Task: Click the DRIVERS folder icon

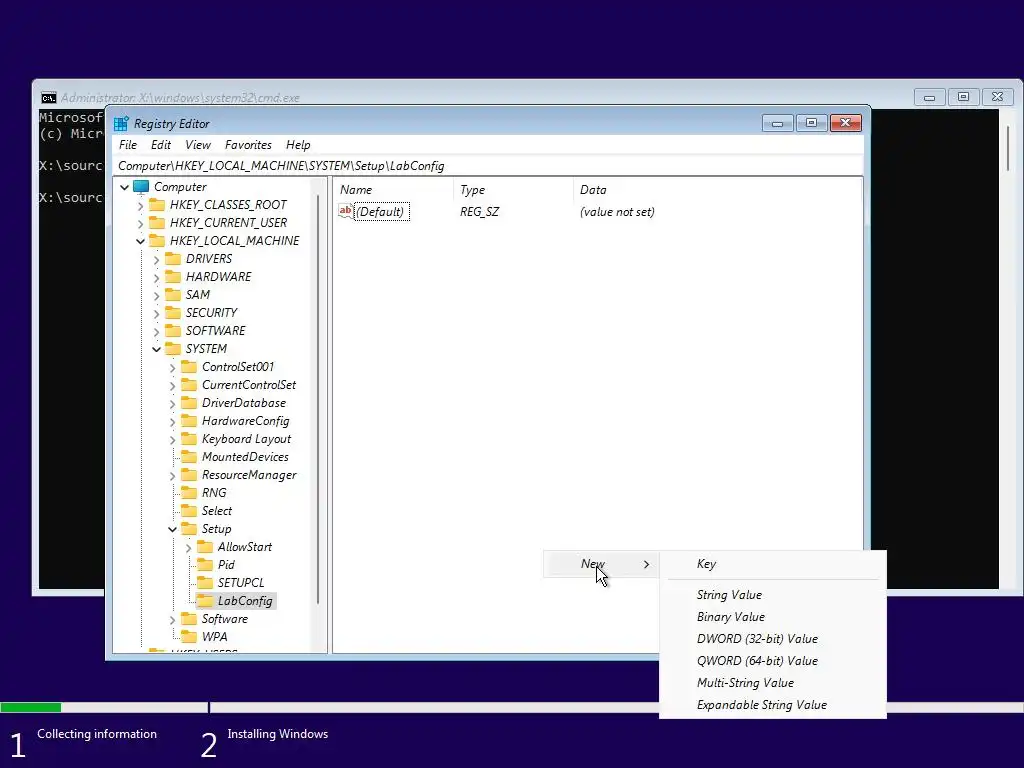Action: pos(173,259)
